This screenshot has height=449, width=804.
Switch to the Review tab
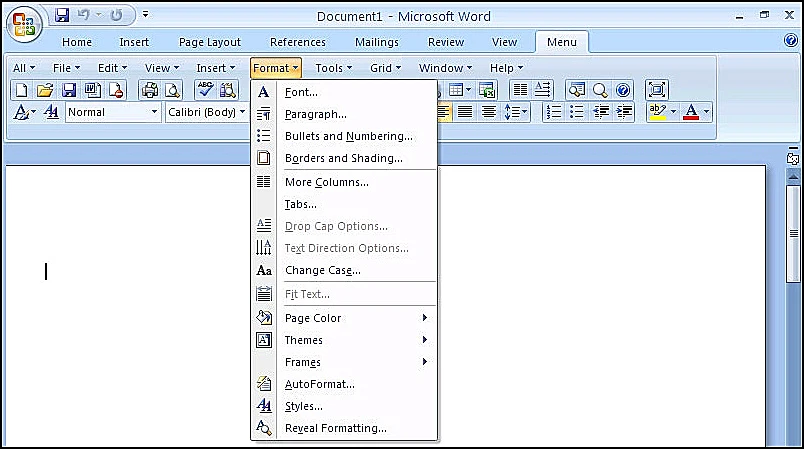coord(446,42)
